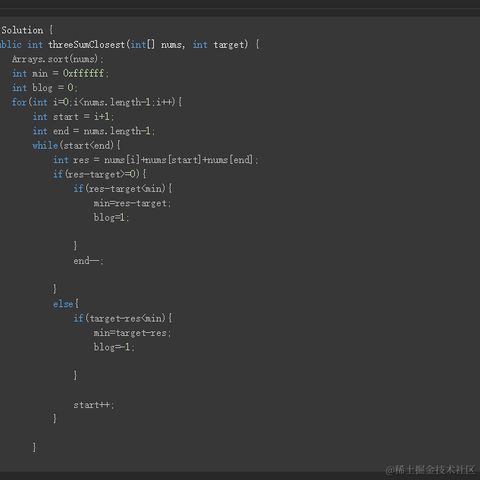
Task: Click the line 'int blog = 0;'
Action: pos(45,88)
